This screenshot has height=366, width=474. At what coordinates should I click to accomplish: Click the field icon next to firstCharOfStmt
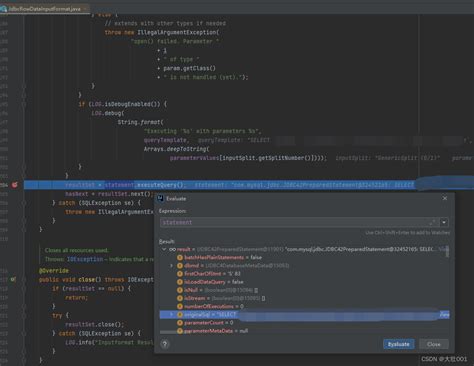(x=180, y=274)
